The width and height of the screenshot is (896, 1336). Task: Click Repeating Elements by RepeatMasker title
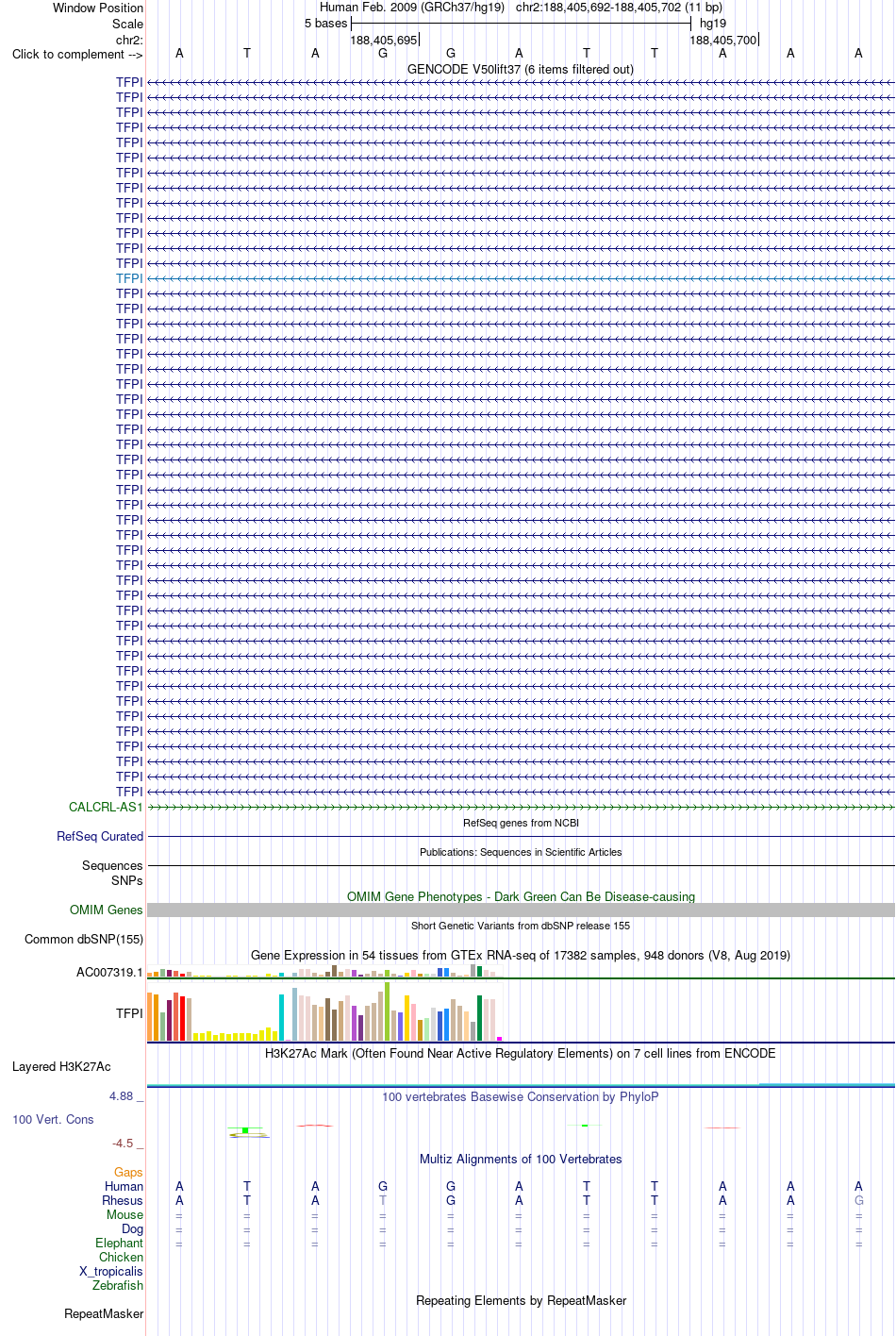[521, 1300]
